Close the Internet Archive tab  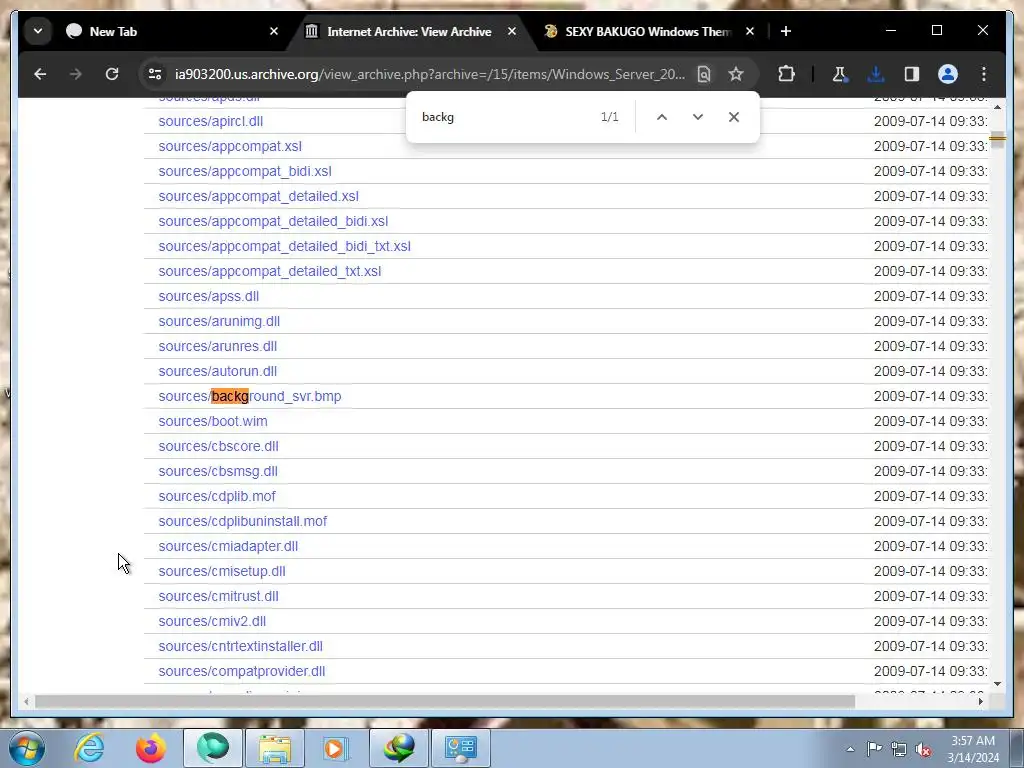512,31
